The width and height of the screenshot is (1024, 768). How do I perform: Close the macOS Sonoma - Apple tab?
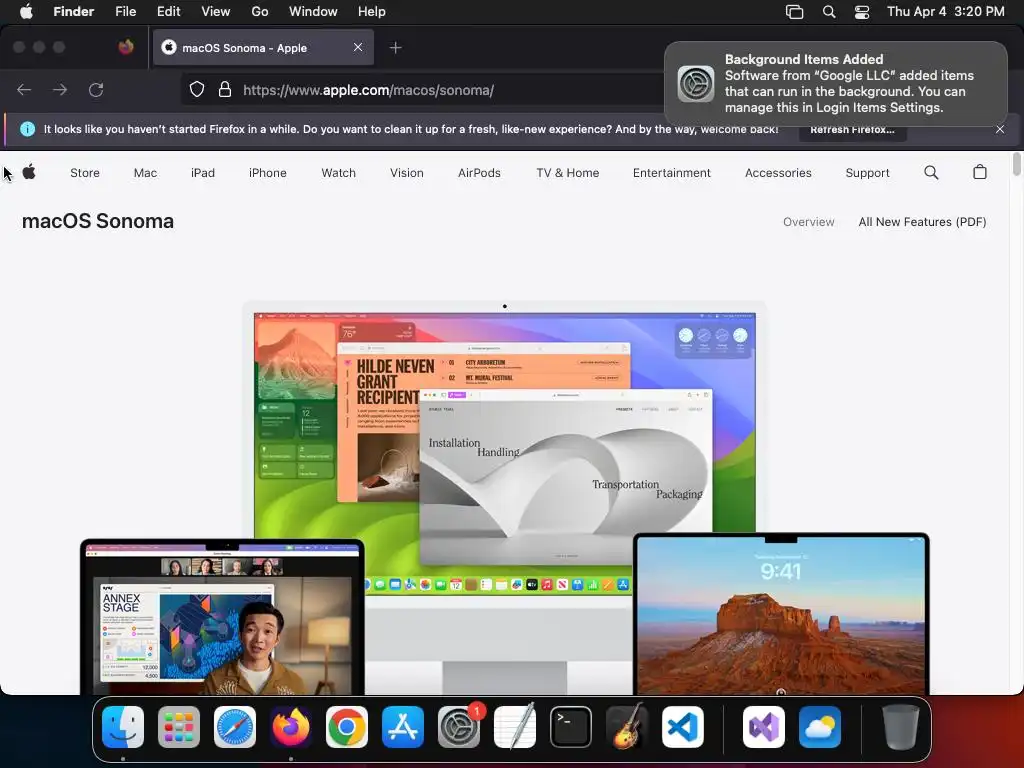click(x=358, y=47)
